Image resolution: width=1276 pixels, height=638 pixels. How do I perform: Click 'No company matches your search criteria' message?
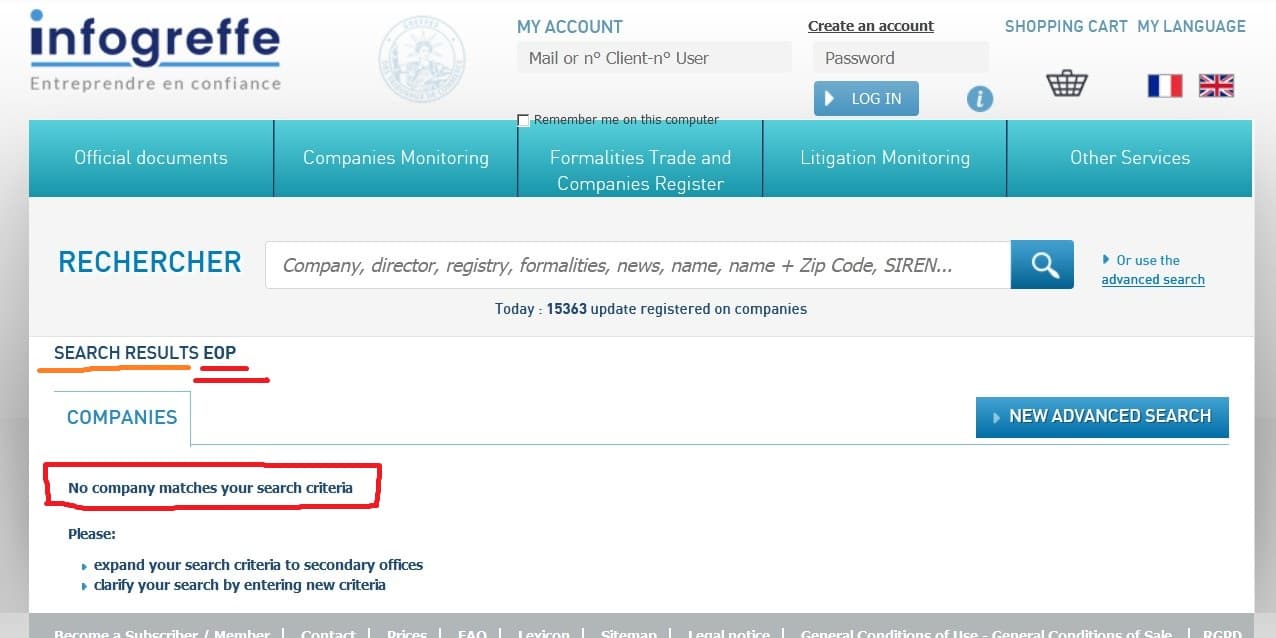pyautogui.click(x=210, y=488)
